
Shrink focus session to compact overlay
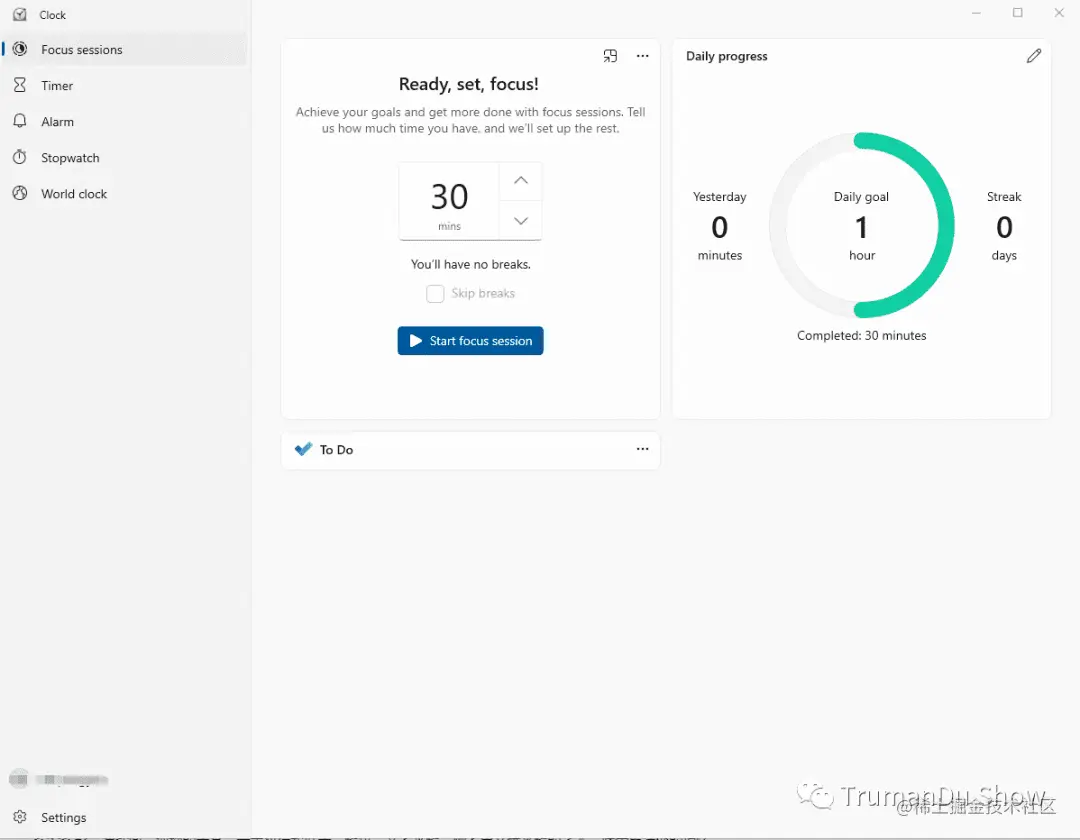click(610, 56)
